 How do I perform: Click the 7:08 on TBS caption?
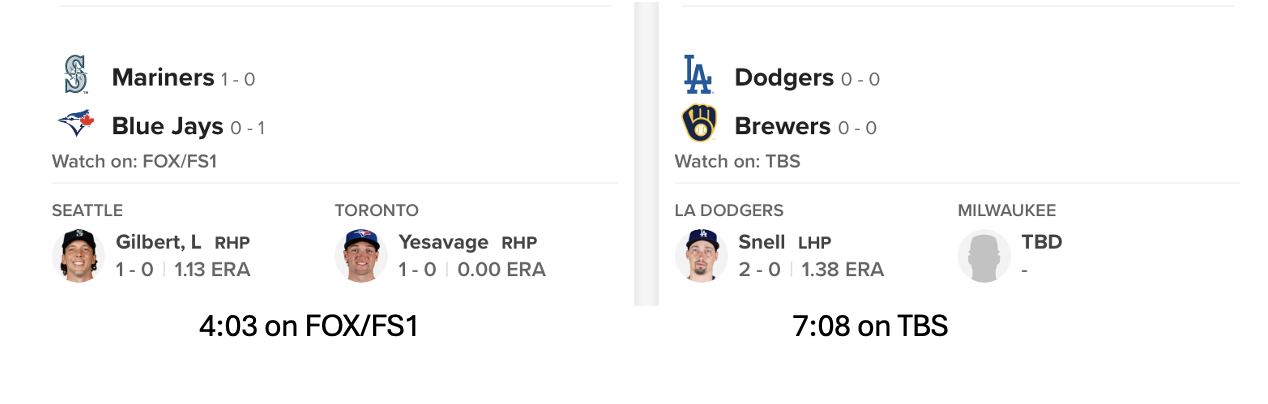870,326
